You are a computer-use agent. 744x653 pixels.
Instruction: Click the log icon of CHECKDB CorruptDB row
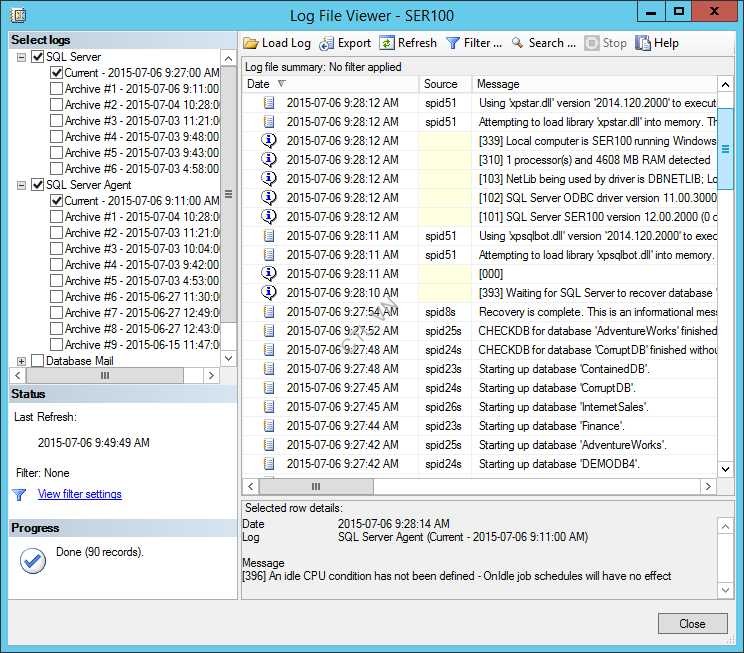(269, 349)
